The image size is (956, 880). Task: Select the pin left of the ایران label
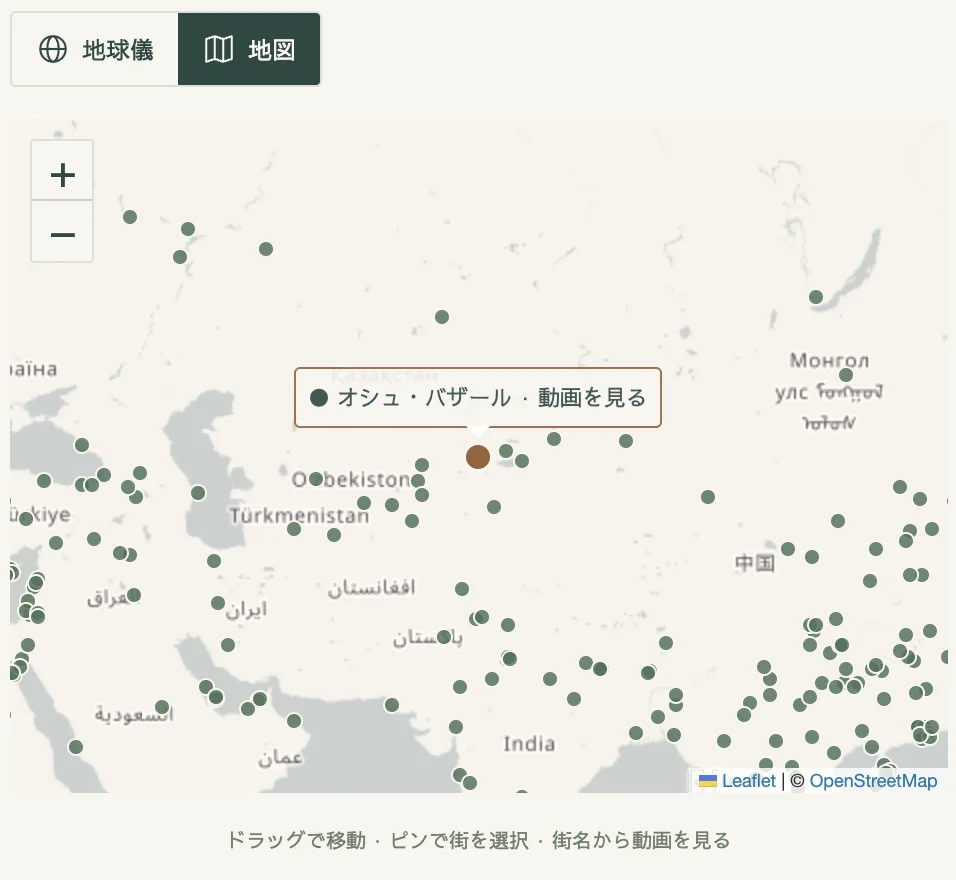(218, 603)
